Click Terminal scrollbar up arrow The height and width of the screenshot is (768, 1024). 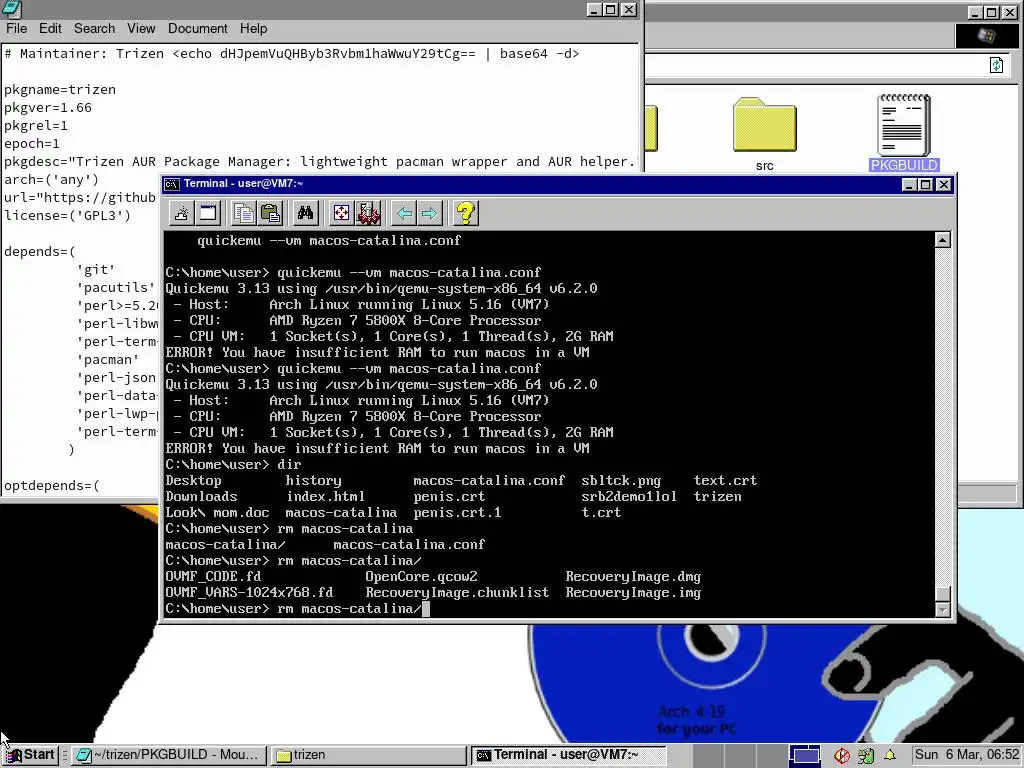[942, 240]
